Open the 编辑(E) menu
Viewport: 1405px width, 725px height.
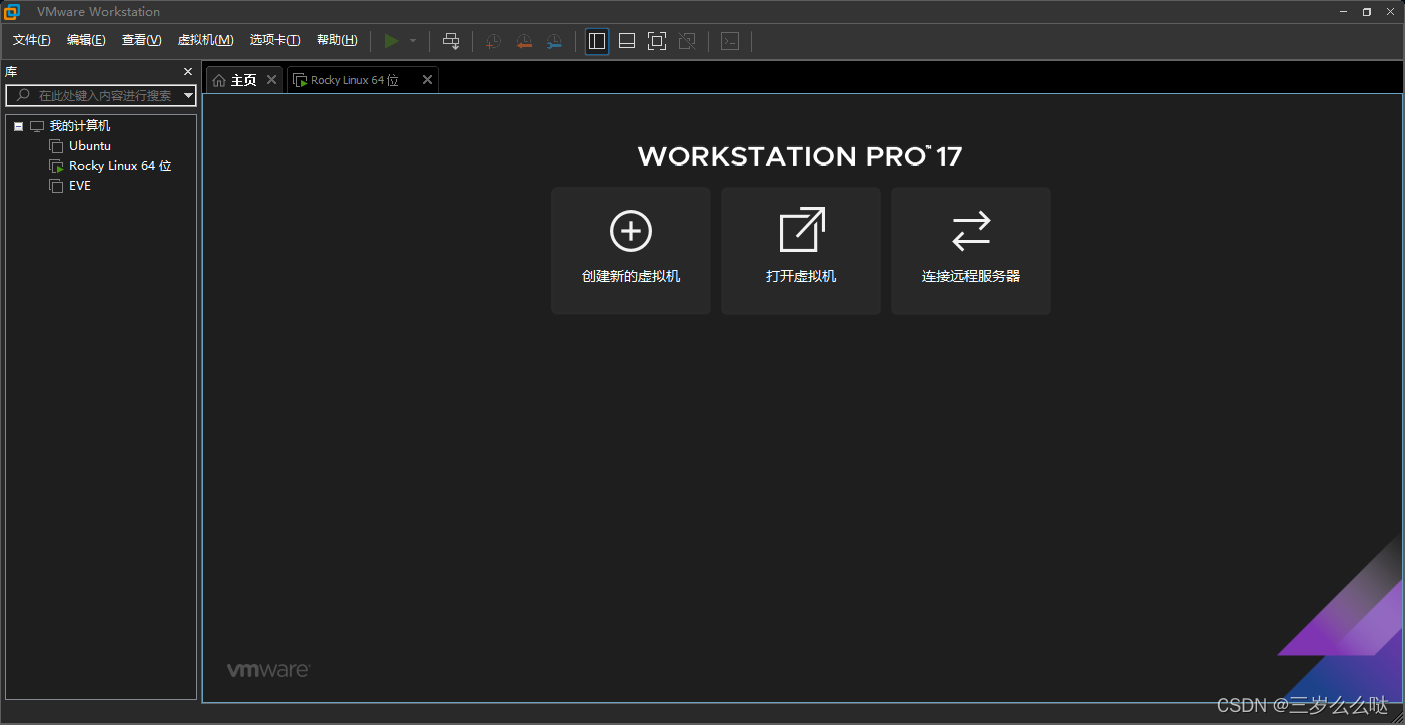pos(86,40)
